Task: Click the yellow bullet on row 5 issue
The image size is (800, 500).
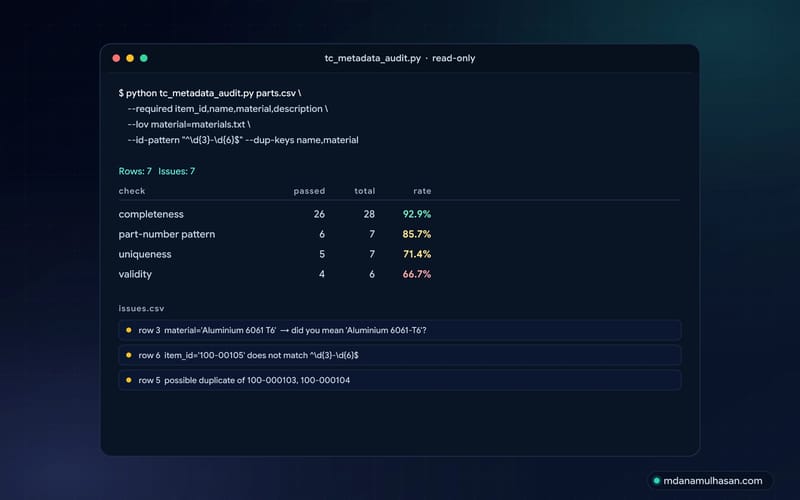Action: click(x=129, y=380)
